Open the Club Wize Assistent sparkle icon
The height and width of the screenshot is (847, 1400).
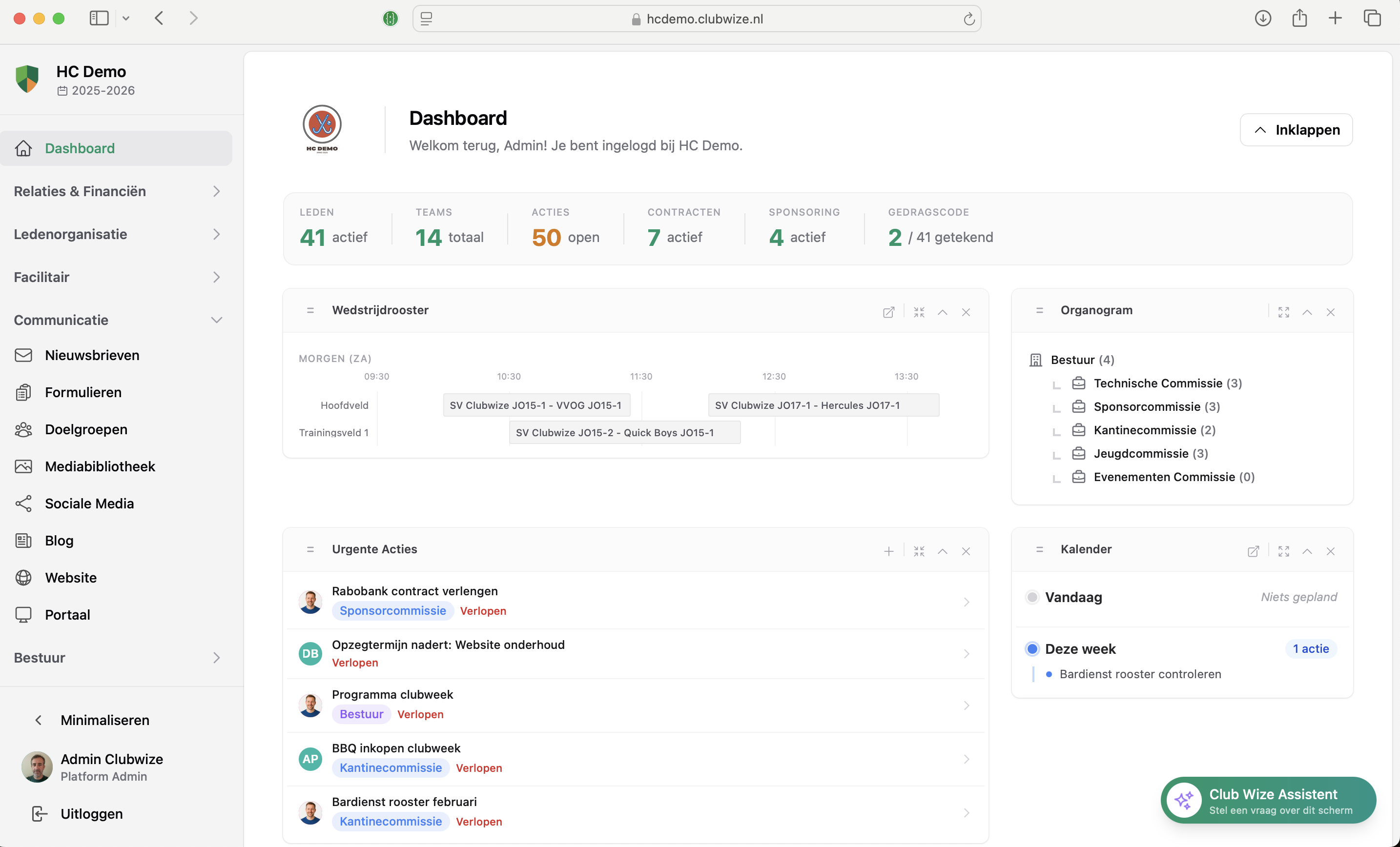[x=1186, y=800]
